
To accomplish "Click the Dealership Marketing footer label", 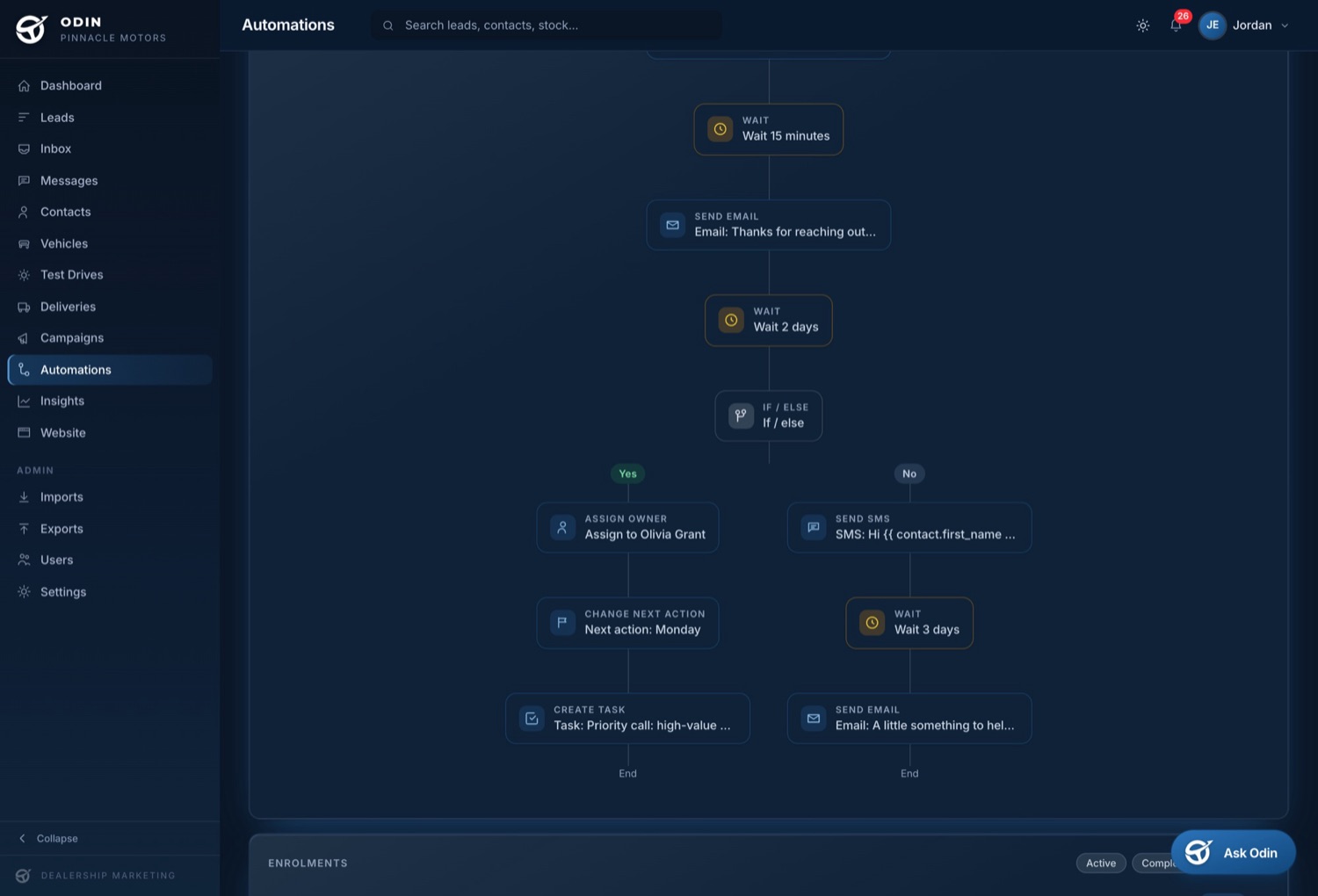I will (108, 876).
